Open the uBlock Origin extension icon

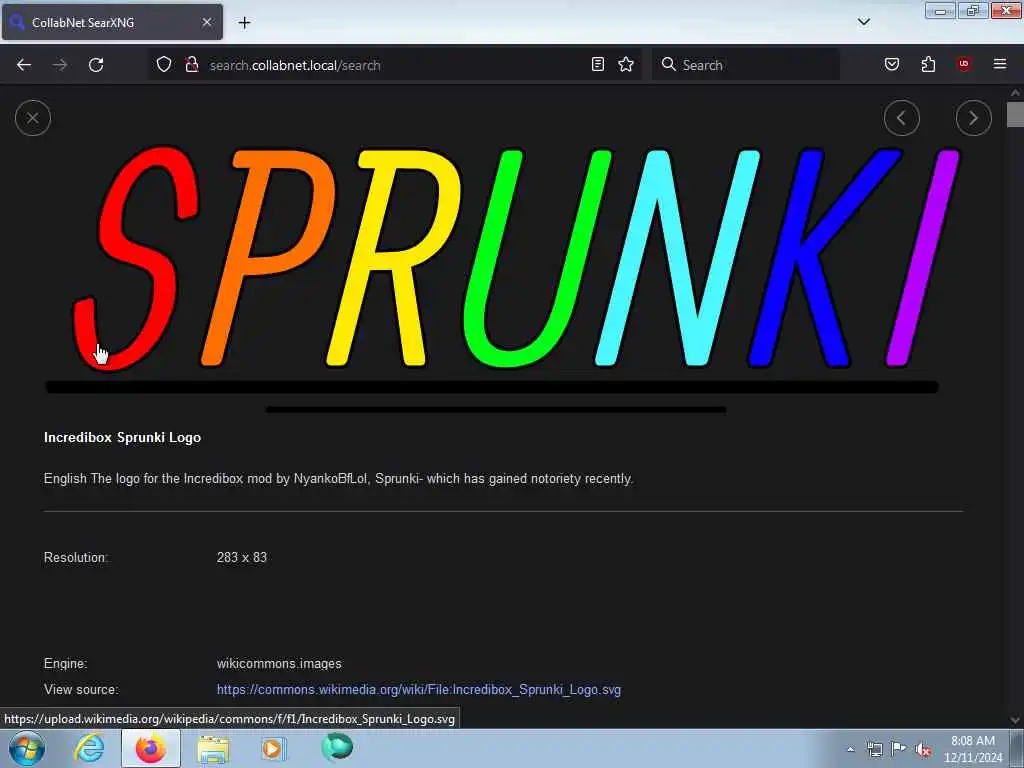point(963,65)
